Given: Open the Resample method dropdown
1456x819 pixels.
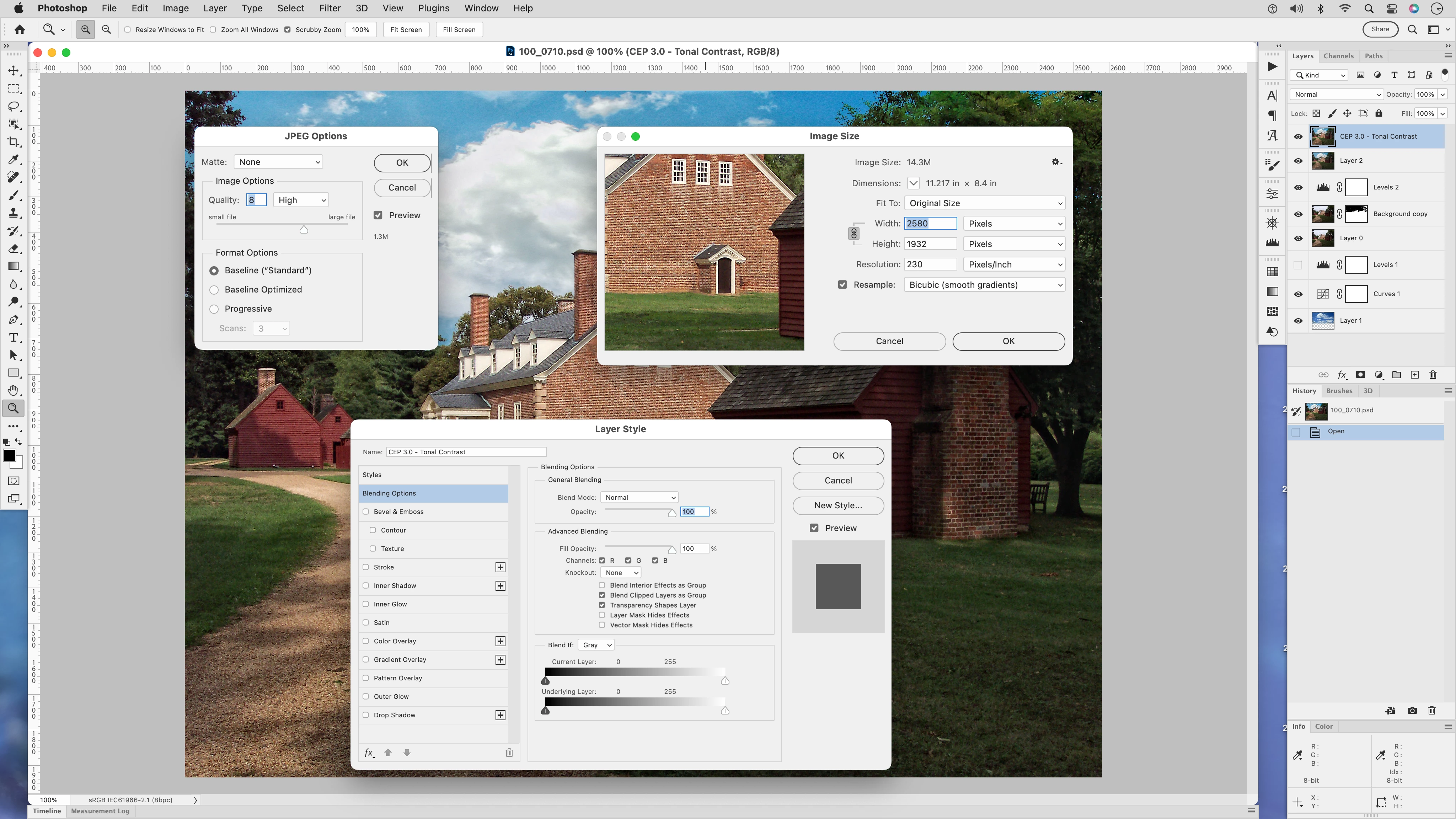Looking at the screenshot, I should click(x=984, y=285).
